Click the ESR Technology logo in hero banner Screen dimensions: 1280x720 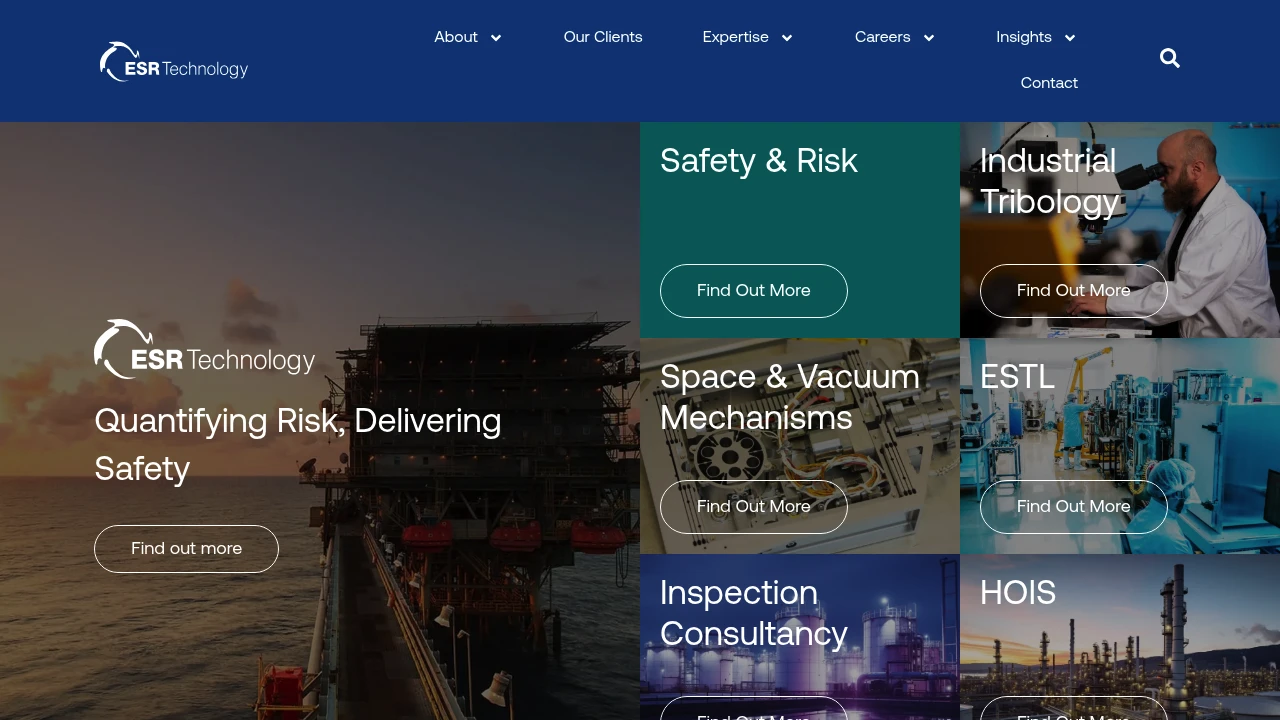coord(204,350)
